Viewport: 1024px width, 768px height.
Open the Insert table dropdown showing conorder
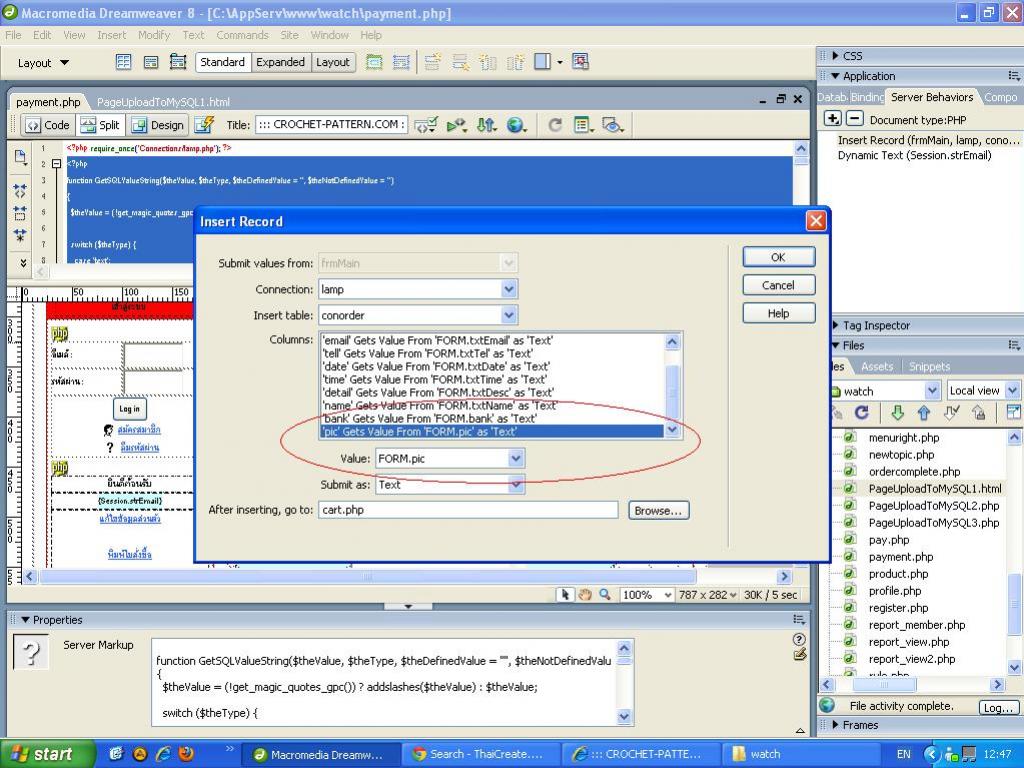click(x=509, y=315)
